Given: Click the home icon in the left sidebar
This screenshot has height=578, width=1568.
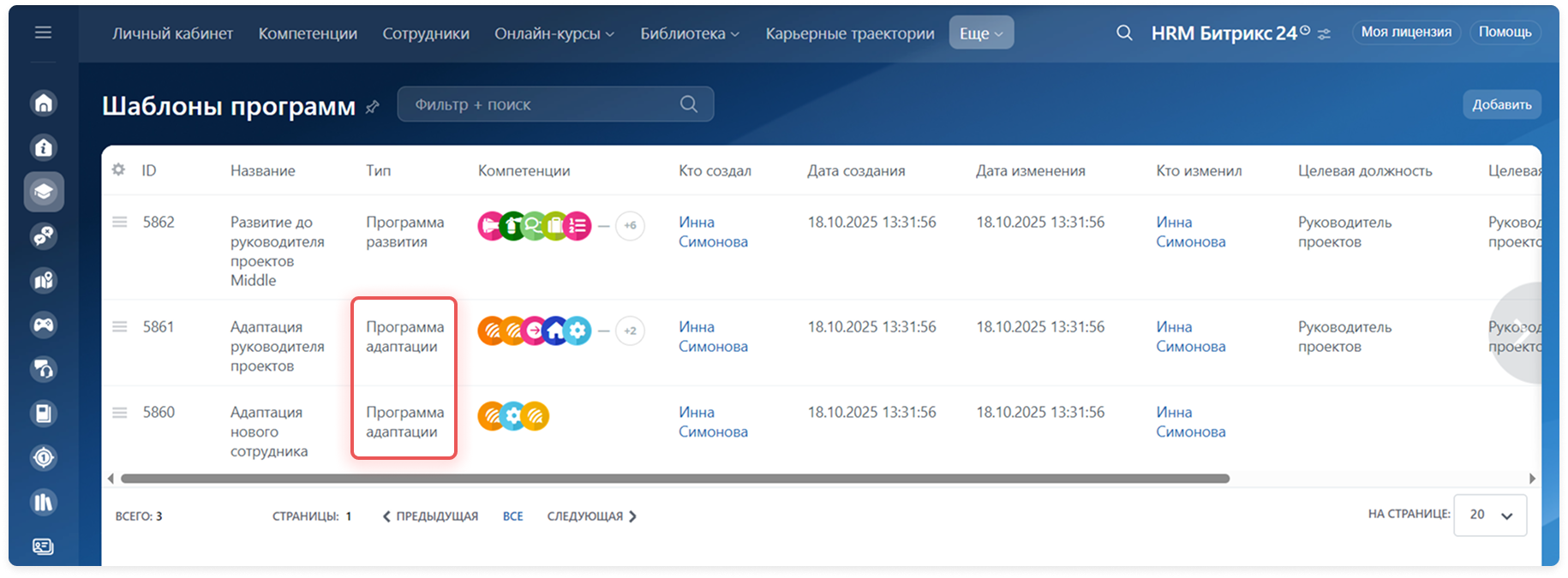Looking at the screenshot, I should click(x=44, y=104).
